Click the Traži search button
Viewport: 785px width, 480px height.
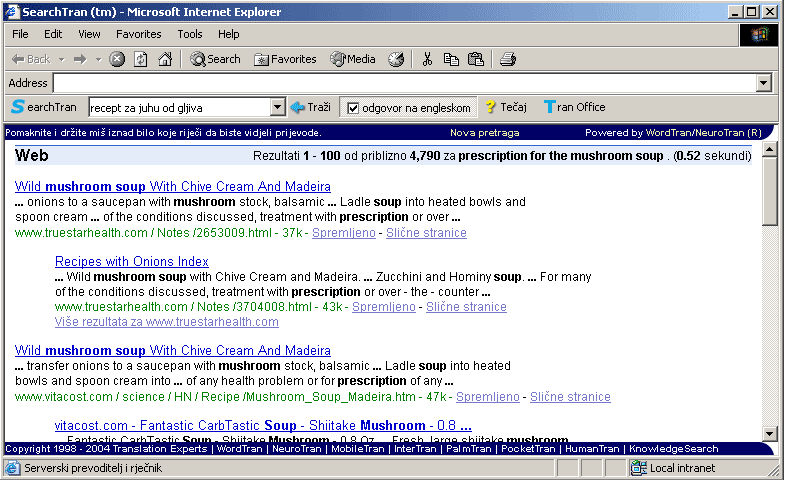311,107
